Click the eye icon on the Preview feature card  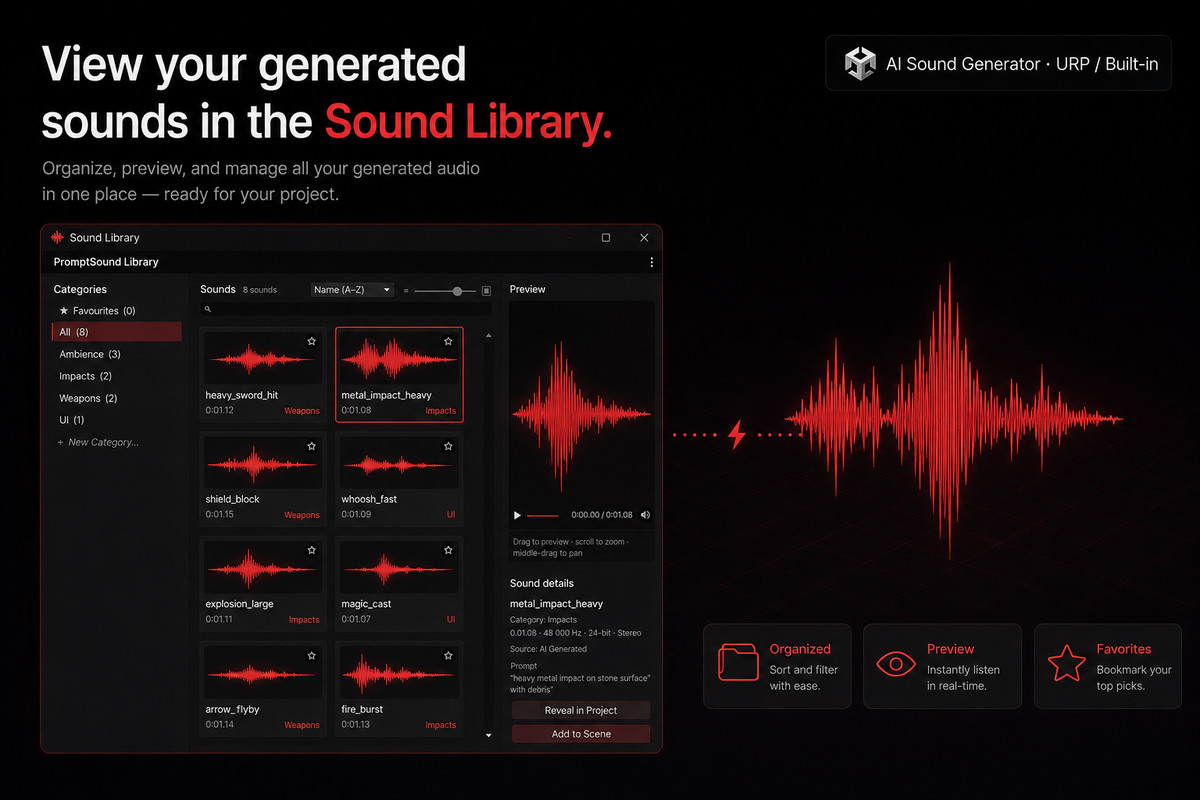click(x=895, y=665)
